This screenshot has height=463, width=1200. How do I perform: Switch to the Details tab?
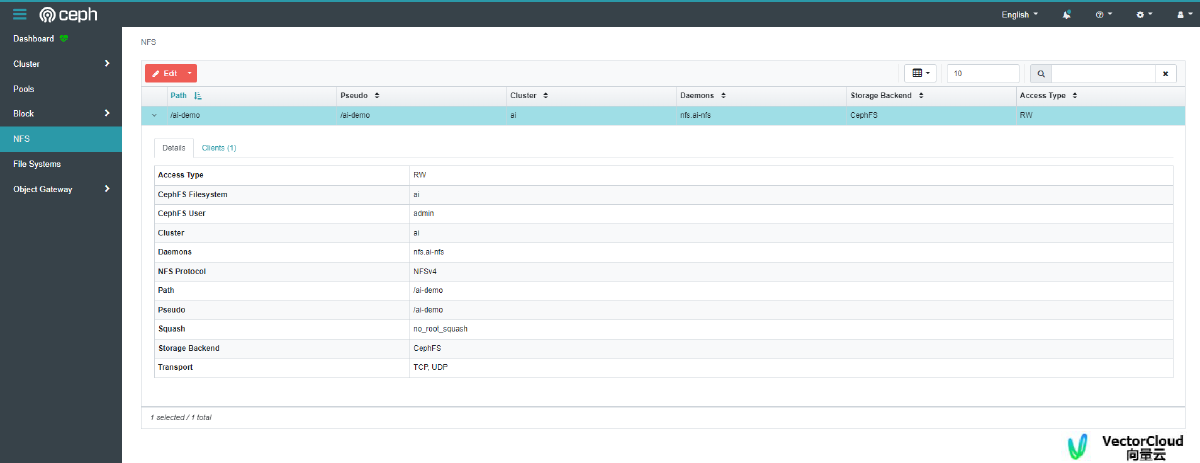pos(173,147)
